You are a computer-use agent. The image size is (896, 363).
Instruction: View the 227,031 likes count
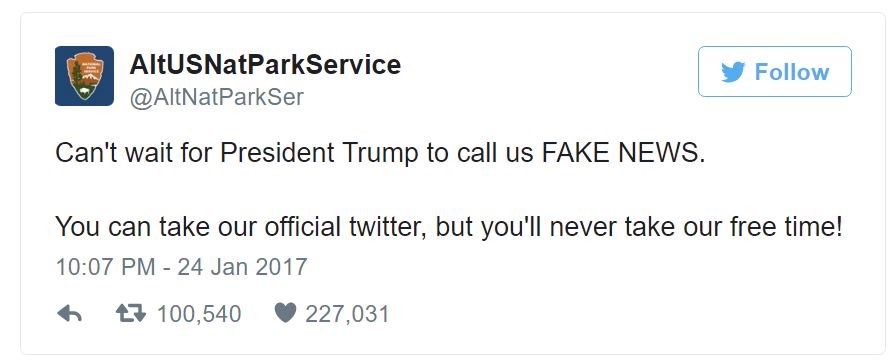pyautogui.click(x=347, y=314)
